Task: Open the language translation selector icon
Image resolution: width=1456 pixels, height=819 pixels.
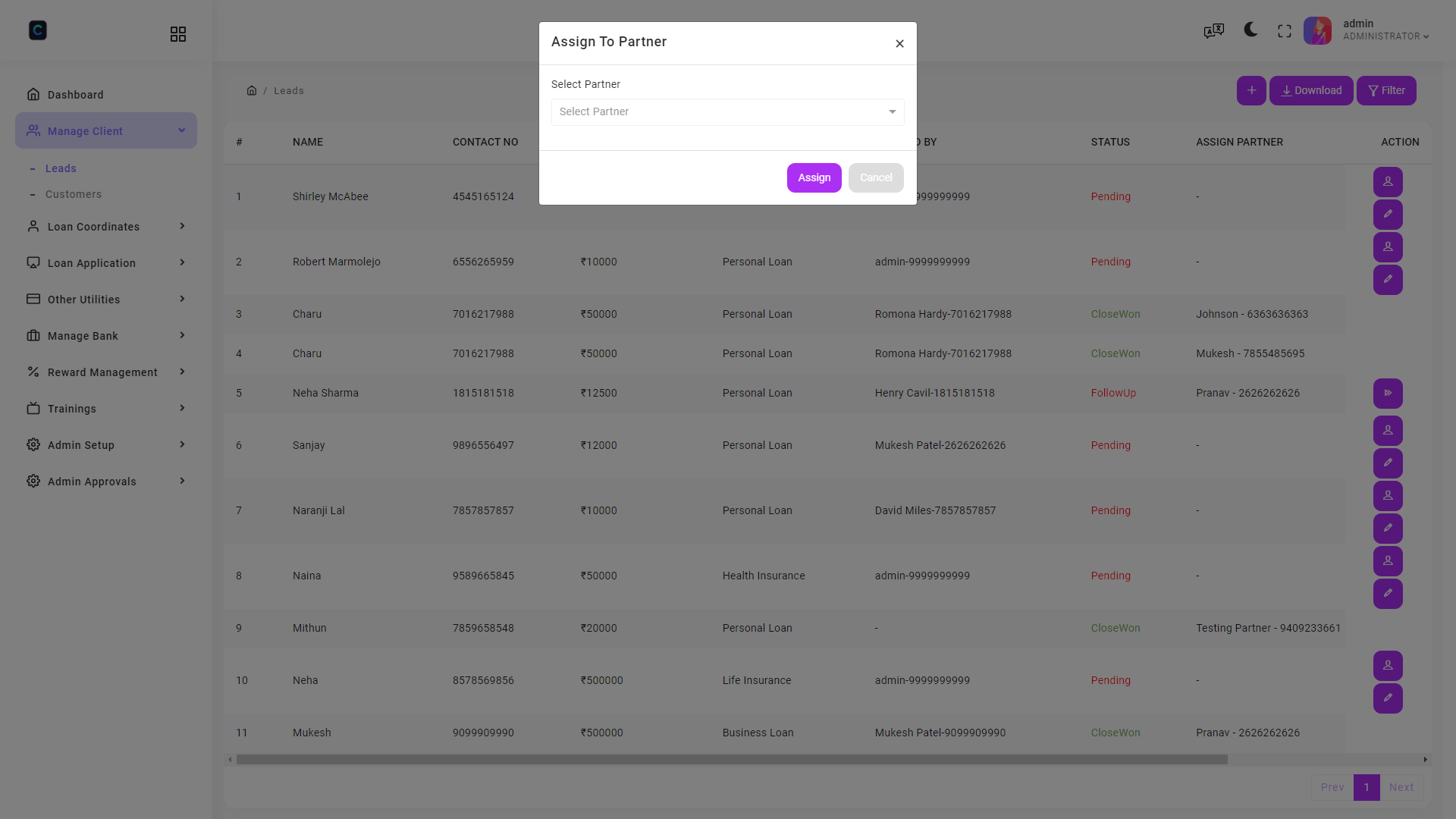Action: point(1213,30)
